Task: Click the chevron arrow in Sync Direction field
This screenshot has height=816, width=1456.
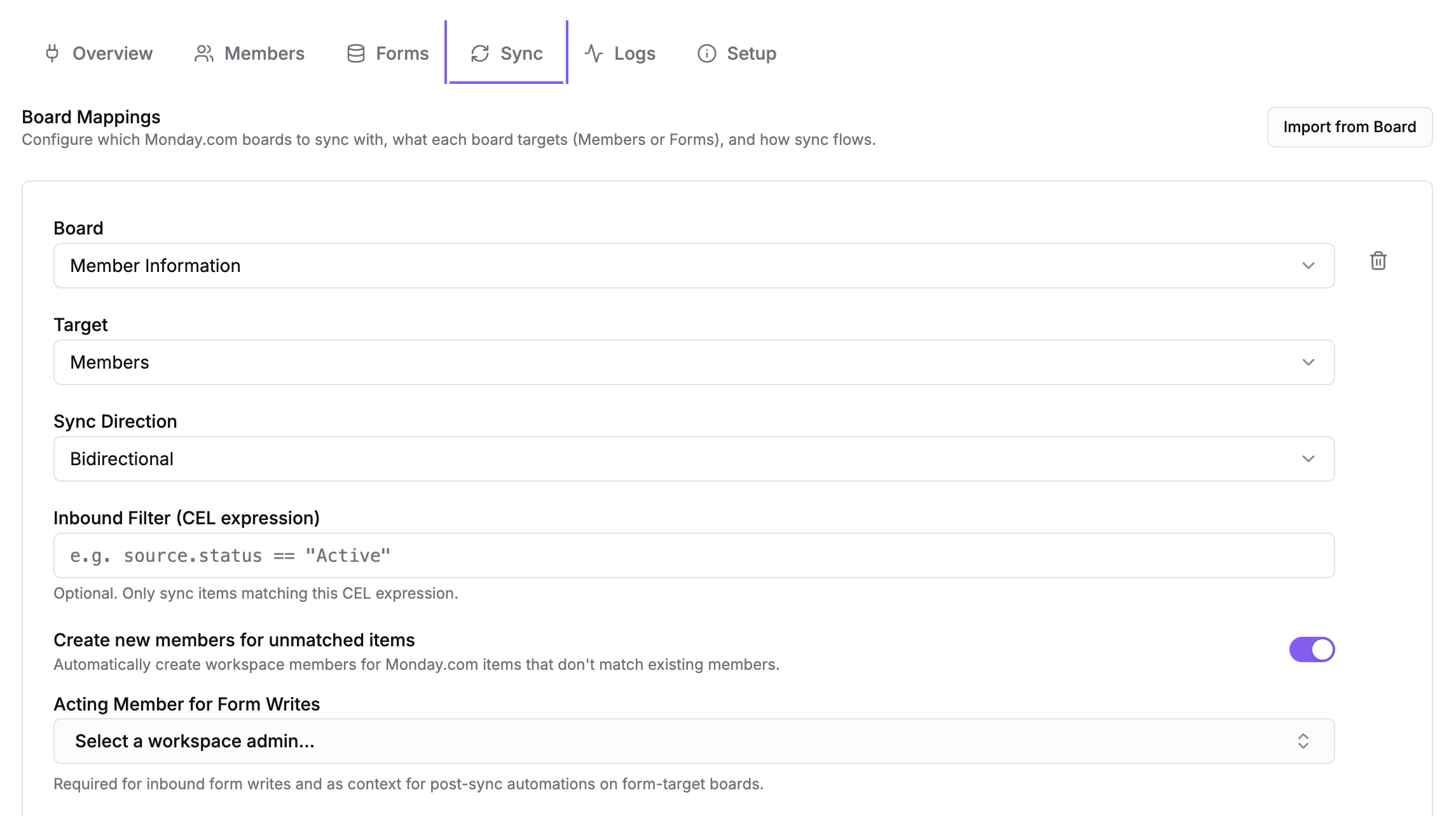Action: click(1308, 459)
